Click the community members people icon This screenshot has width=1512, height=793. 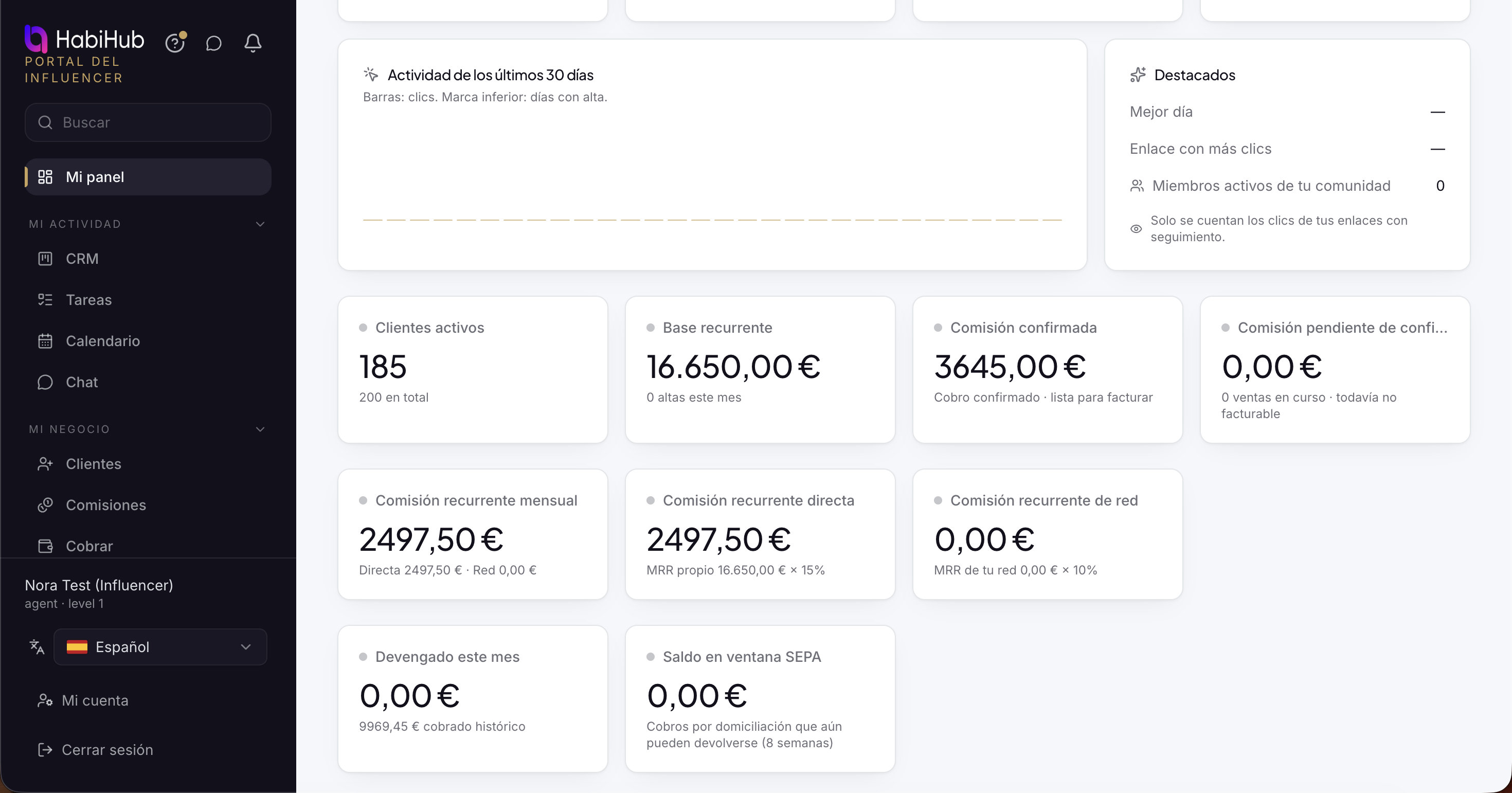[1137, 186]
